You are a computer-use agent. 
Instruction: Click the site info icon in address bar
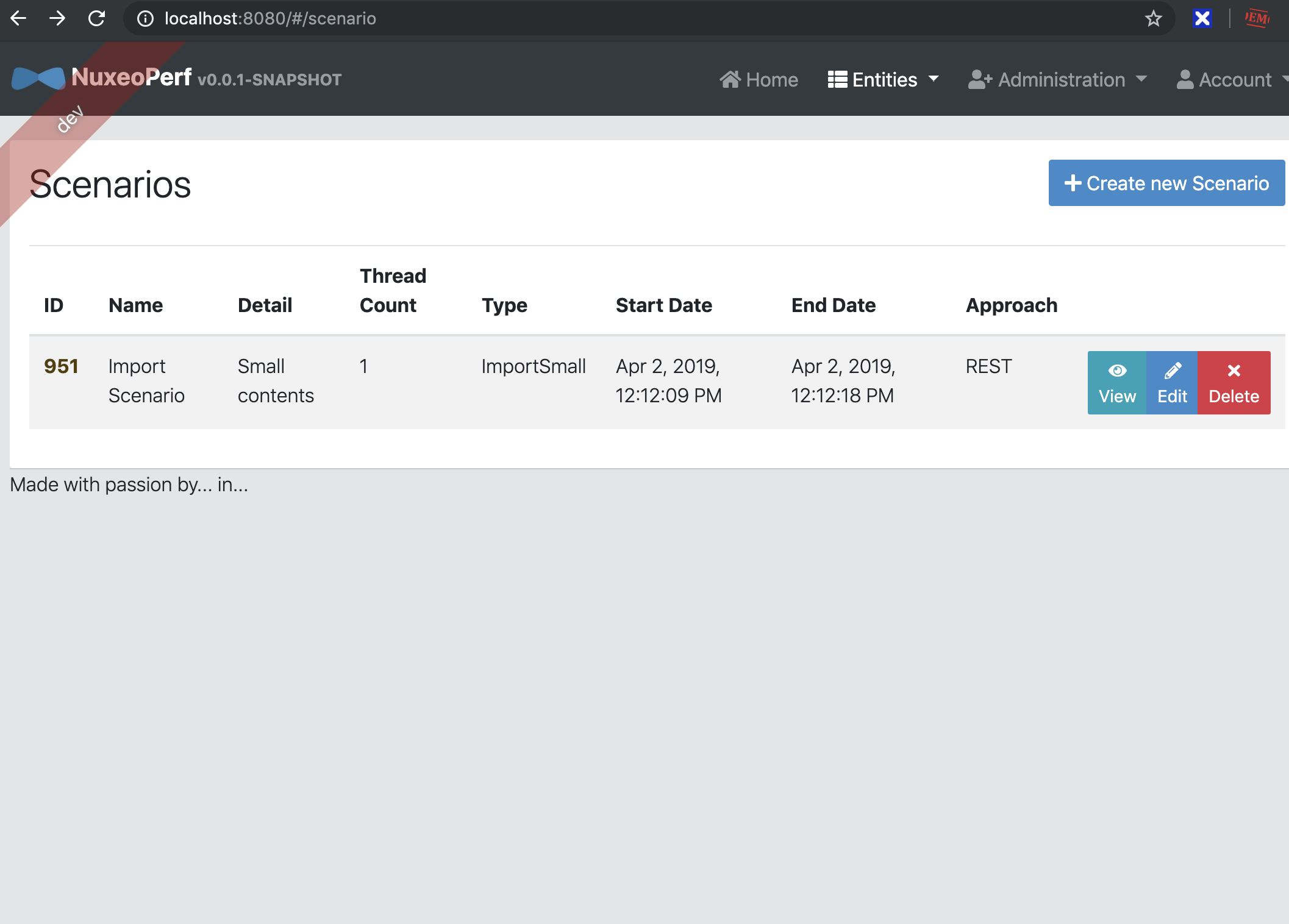145,18
